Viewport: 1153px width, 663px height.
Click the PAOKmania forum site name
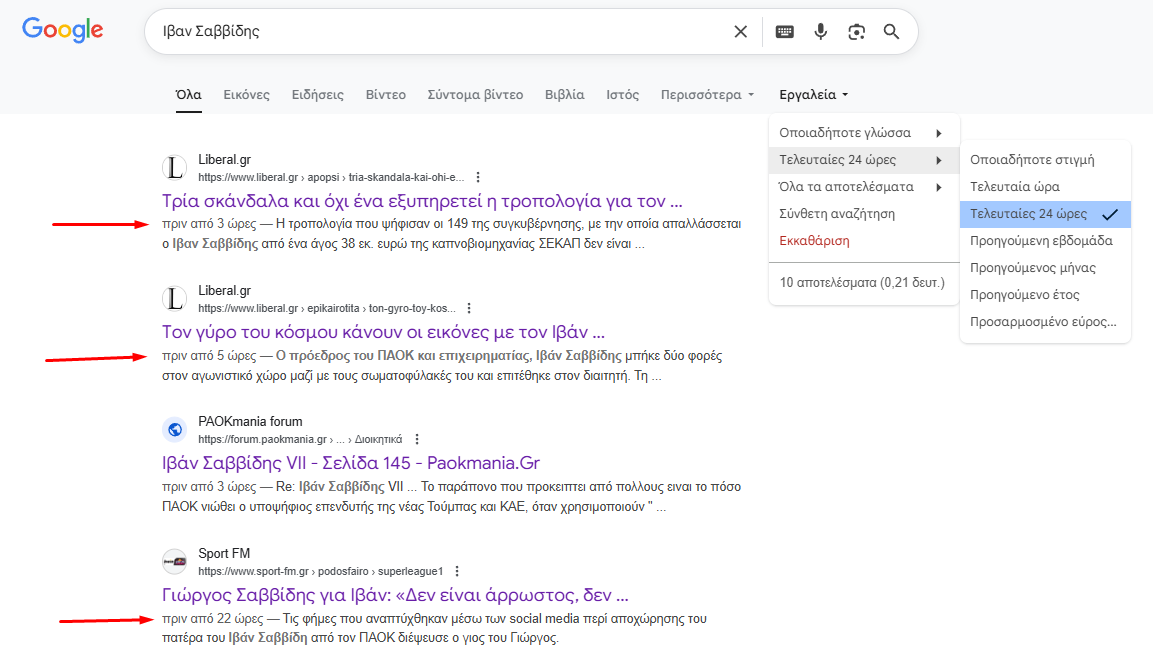pos(250,422)
